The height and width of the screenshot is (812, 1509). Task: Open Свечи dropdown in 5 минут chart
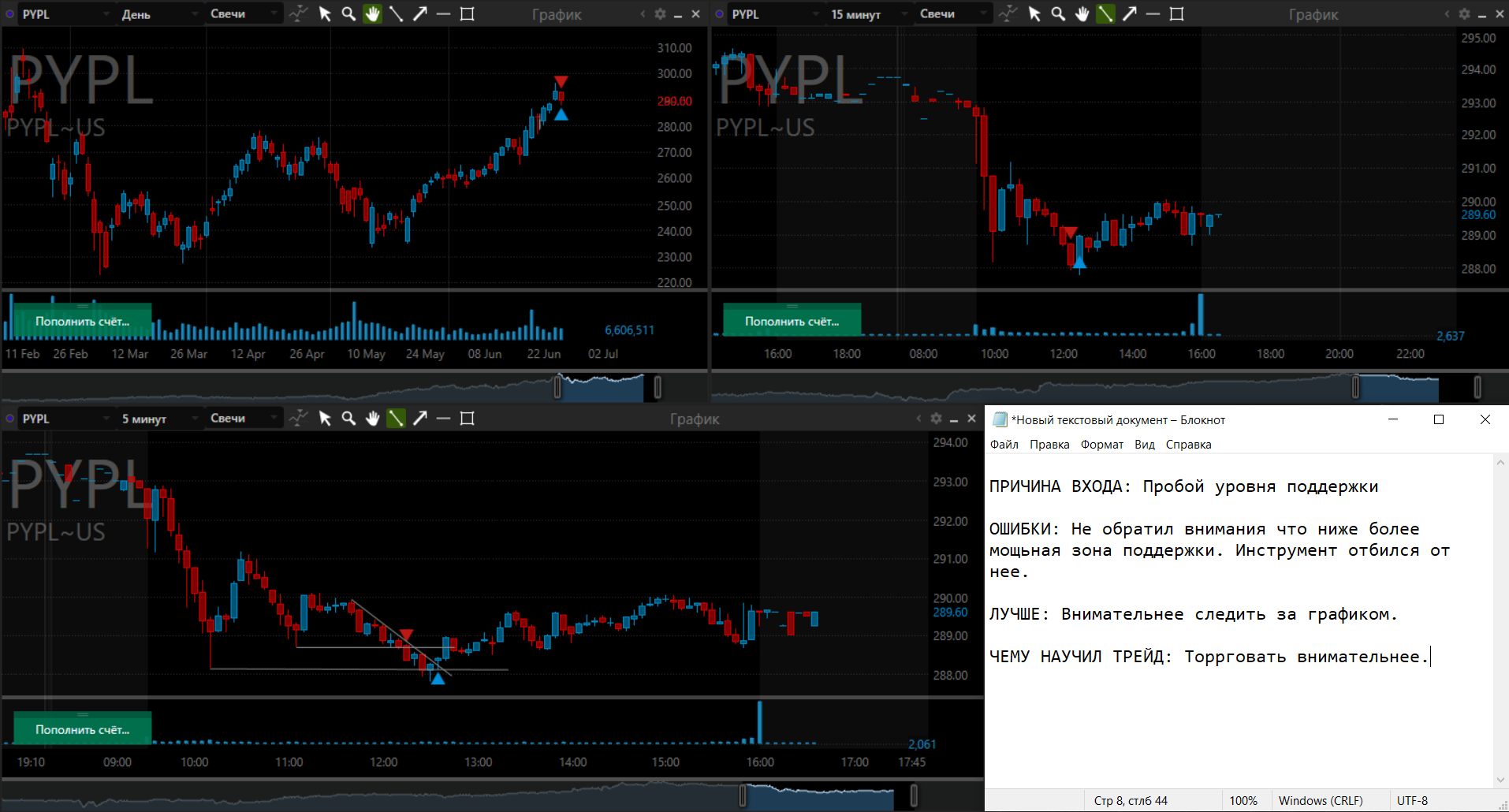pos(244,418)
